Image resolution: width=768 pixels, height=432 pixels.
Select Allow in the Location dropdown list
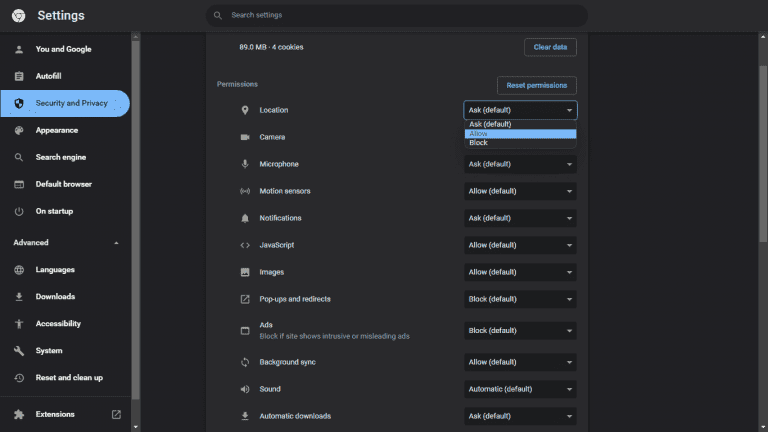520,133
